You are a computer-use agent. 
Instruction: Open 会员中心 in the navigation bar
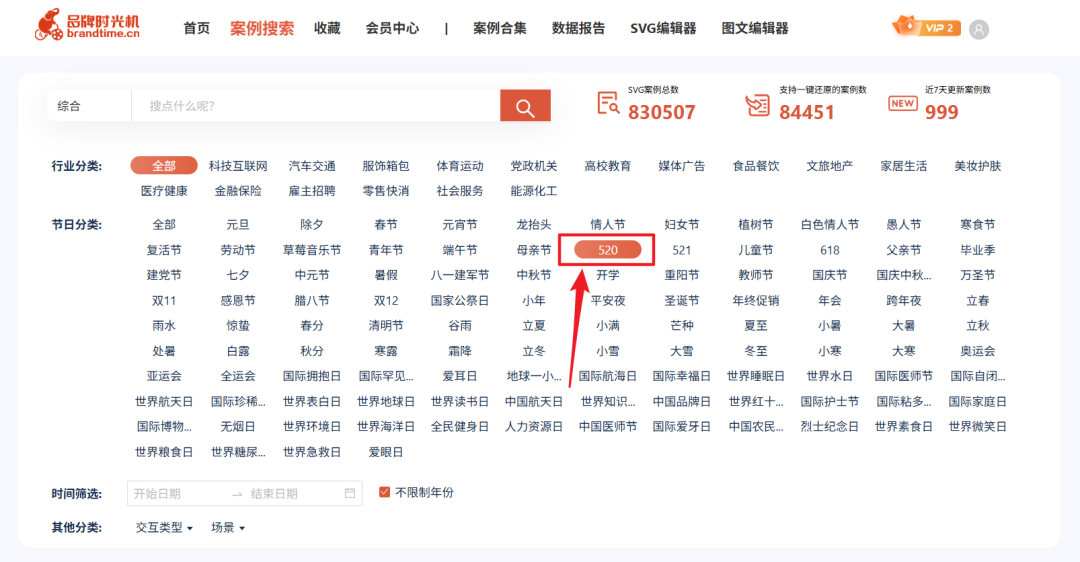(x=392, y=28)
